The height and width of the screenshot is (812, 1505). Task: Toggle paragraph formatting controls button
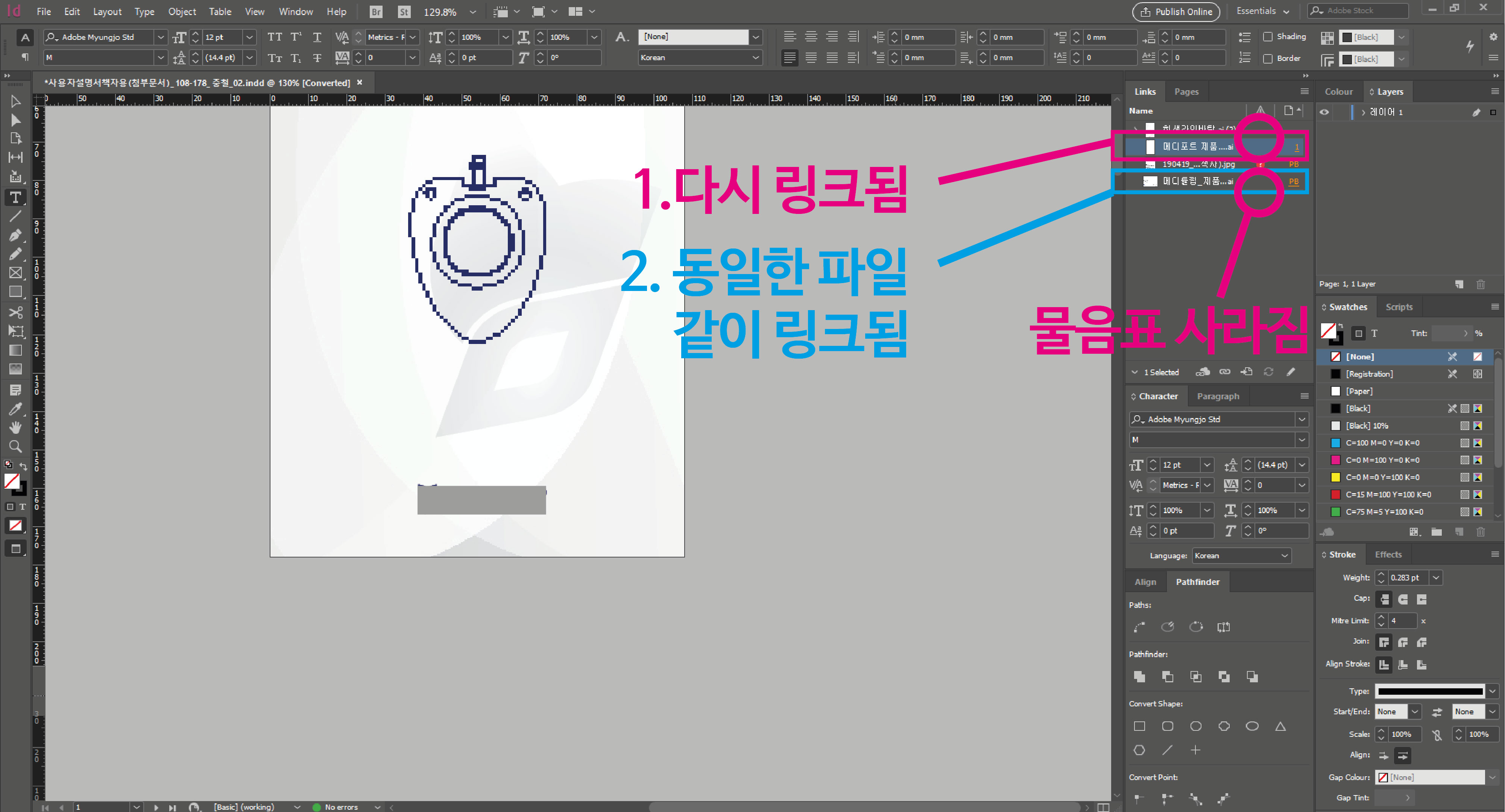click(24, 57)
